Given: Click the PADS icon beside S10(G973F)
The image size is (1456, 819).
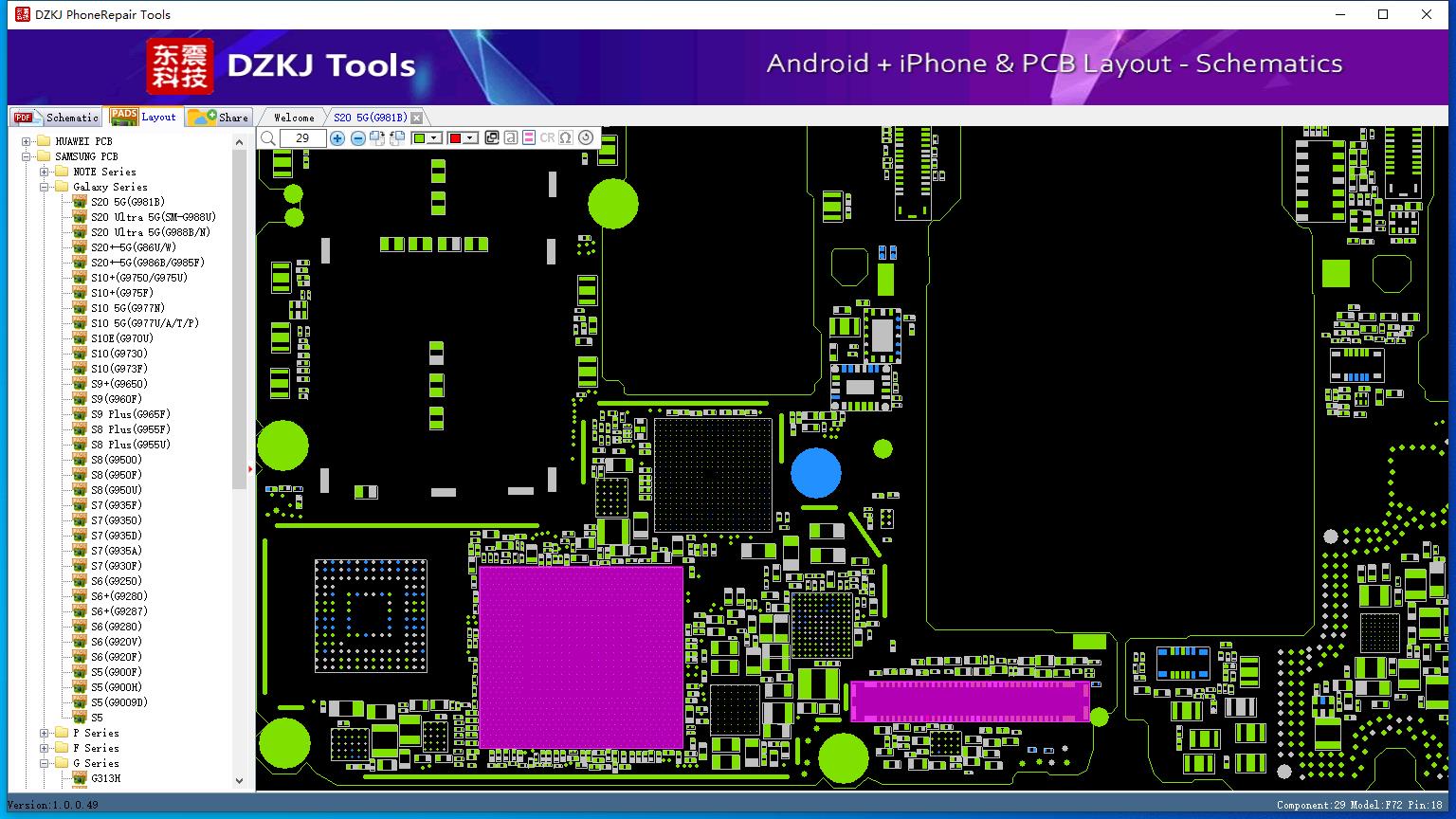Looking at the screenshot, I should pos(80,369).
